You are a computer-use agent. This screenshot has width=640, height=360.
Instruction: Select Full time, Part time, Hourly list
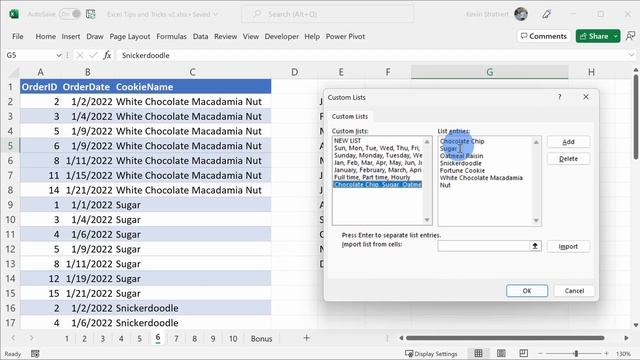[x=372, y=178]
